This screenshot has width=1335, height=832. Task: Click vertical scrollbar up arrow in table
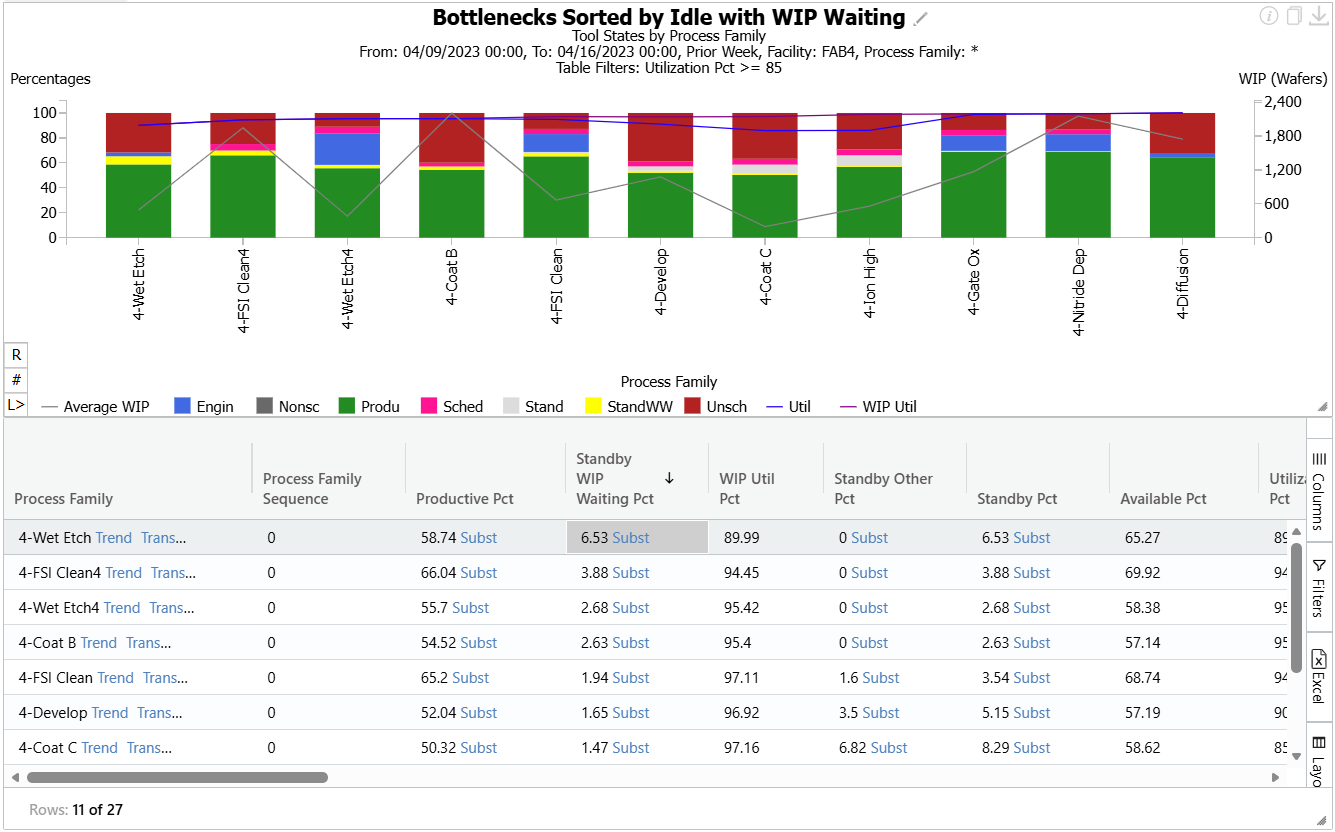pyautogui.click(x=1297, y=531)
